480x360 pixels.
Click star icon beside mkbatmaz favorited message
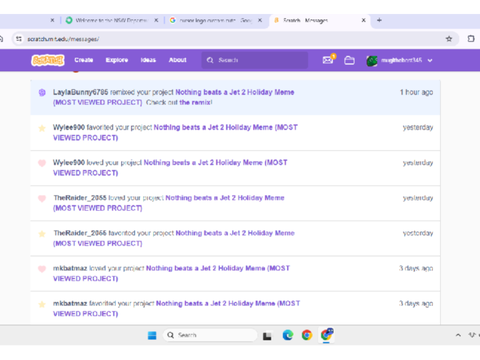42,304
